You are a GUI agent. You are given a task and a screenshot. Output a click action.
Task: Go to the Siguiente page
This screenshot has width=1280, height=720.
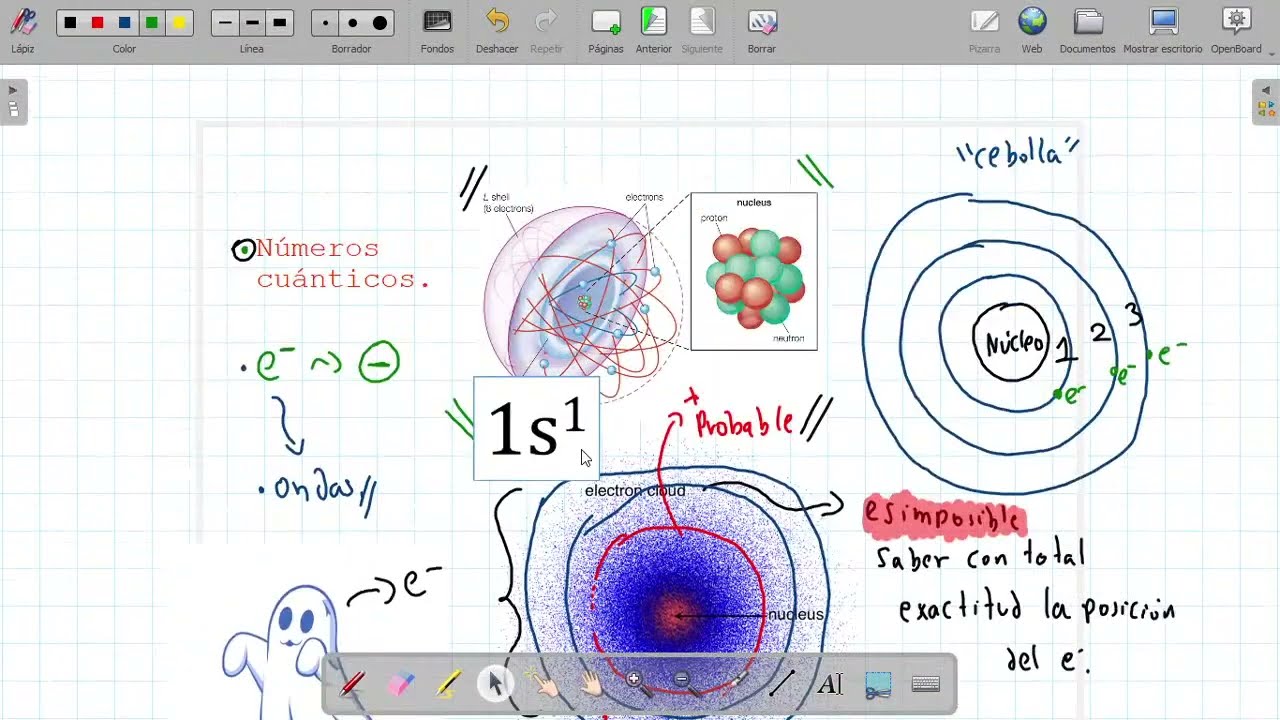tap(702, 30)
